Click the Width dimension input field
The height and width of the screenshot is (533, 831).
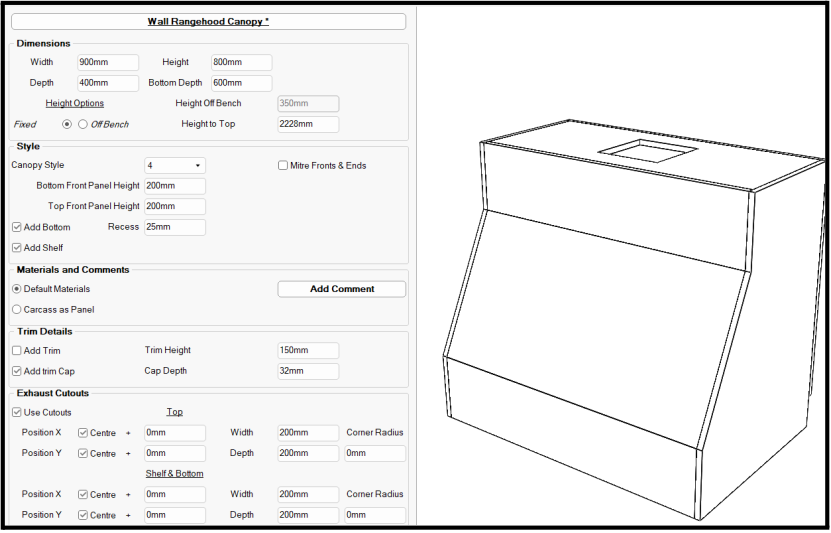click(x=107, y=63)
